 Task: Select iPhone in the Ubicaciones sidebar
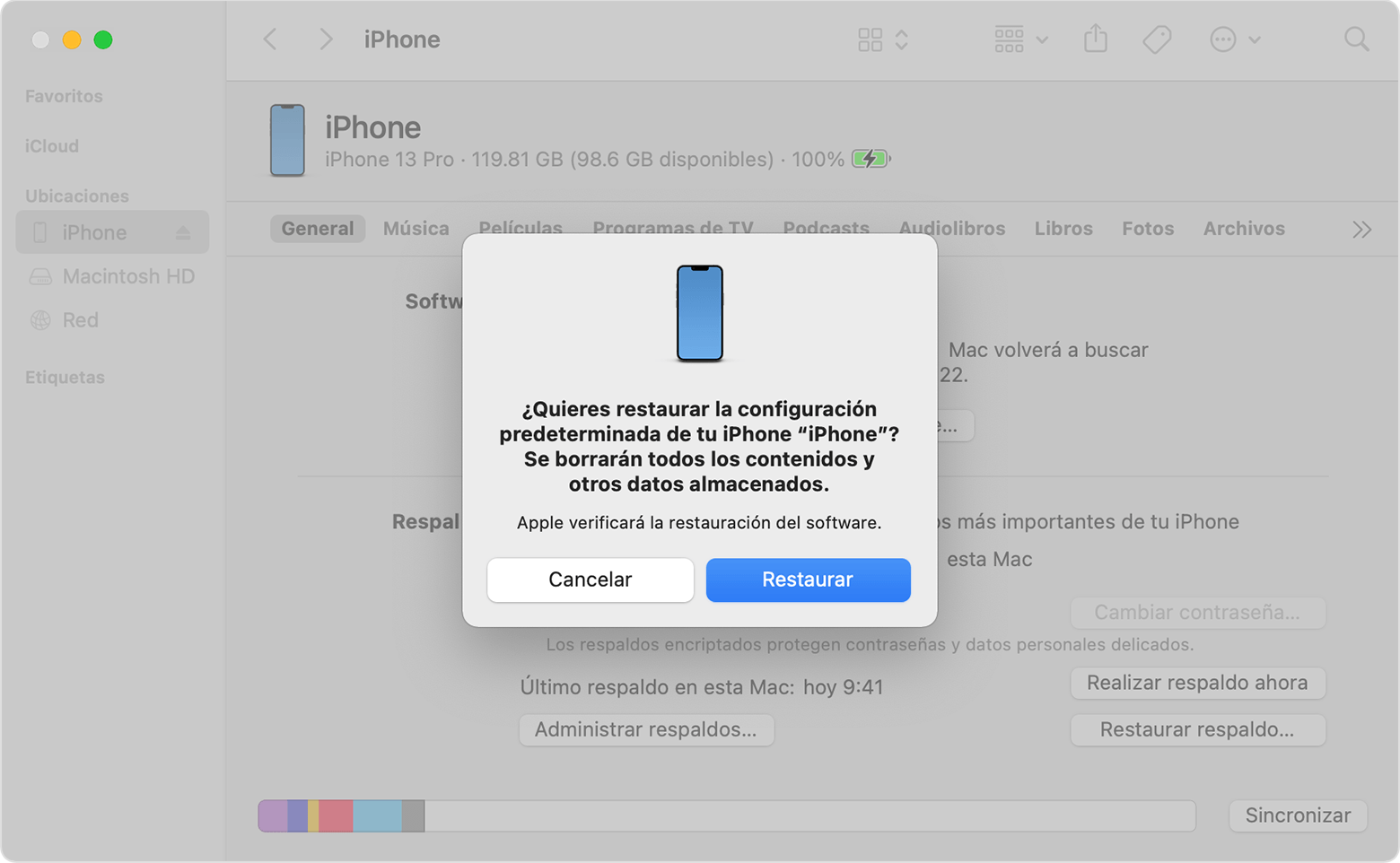coord(93,231)
